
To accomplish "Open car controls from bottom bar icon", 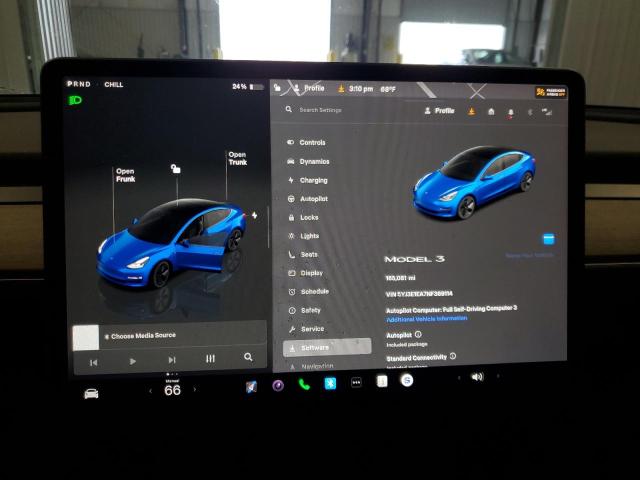I will (x=91, y=394).
